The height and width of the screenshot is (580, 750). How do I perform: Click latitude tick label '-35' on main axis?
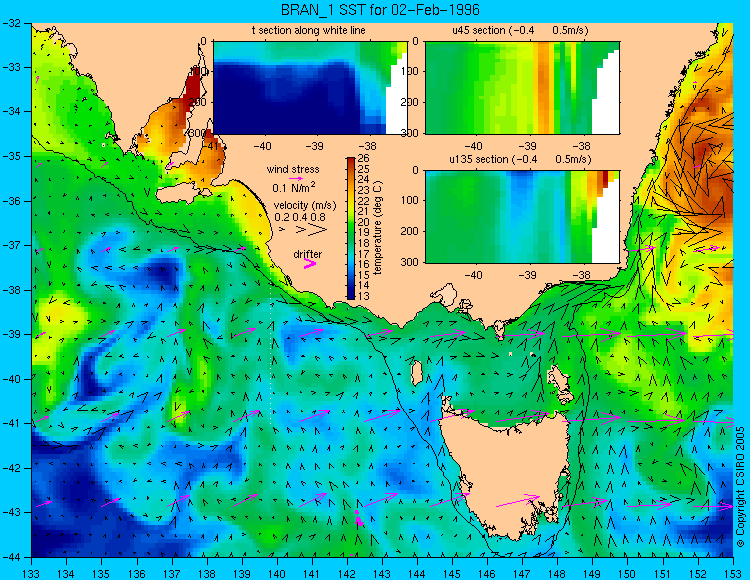(x=11, y=156)
